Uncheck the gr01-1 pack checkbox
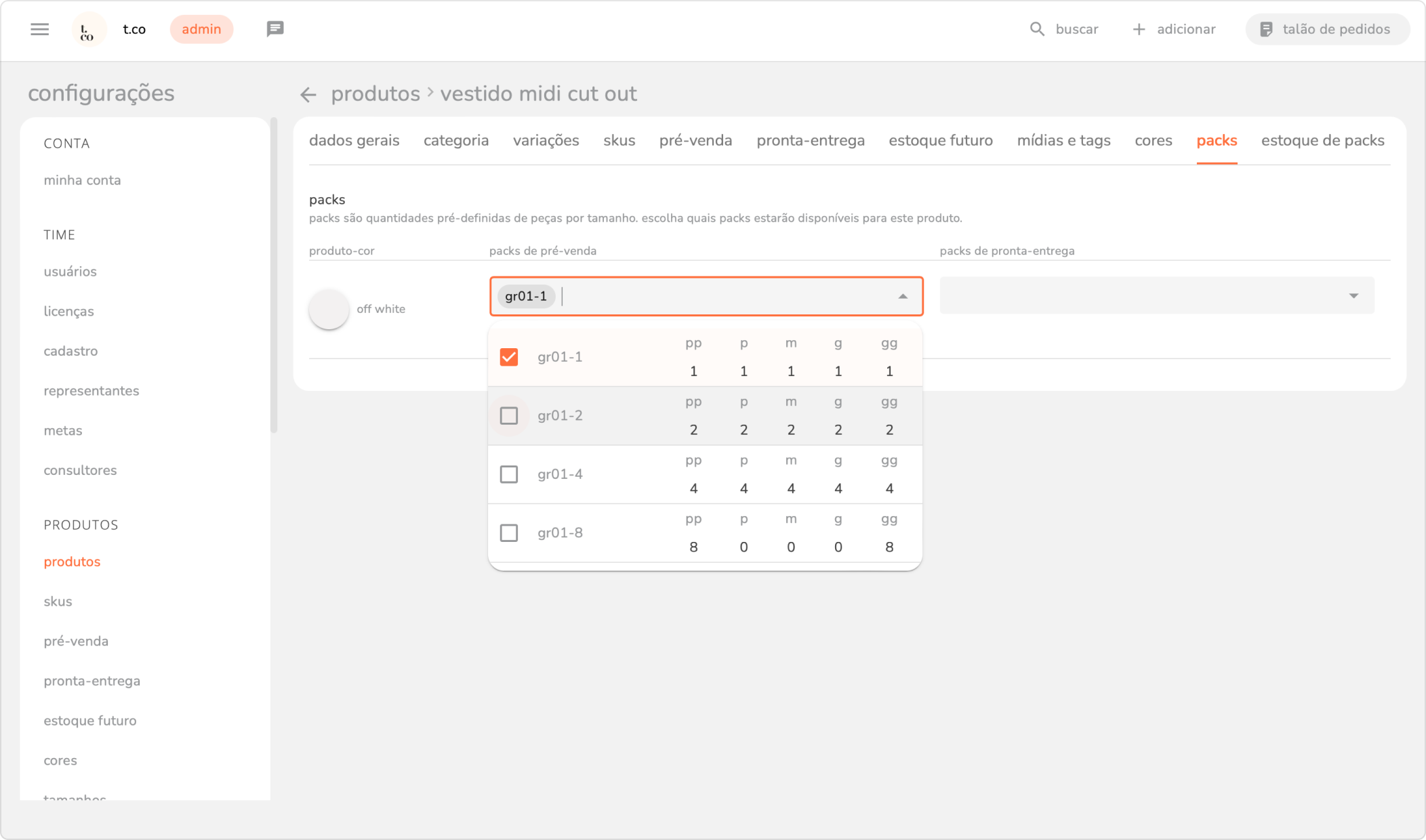The image size is (1426, 840). point(509,357)
